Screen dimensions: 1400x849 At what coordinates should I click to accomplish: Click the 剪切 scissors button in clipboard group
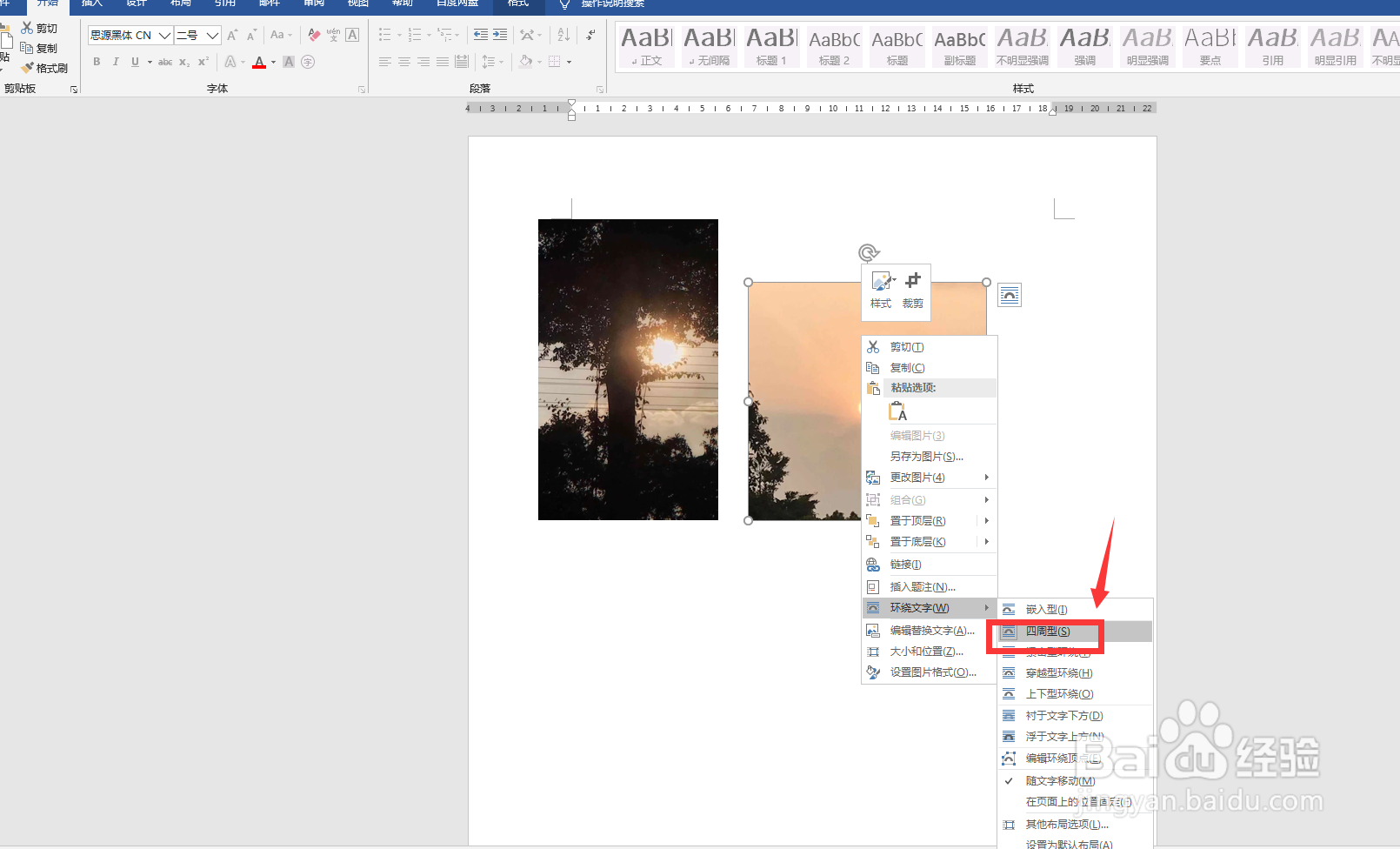tap(39, 29)
